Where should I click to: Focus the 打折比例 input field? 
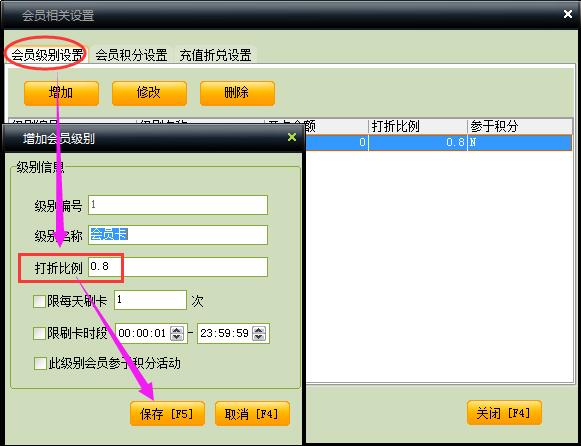pyautogui.click(x=178, y=267)
